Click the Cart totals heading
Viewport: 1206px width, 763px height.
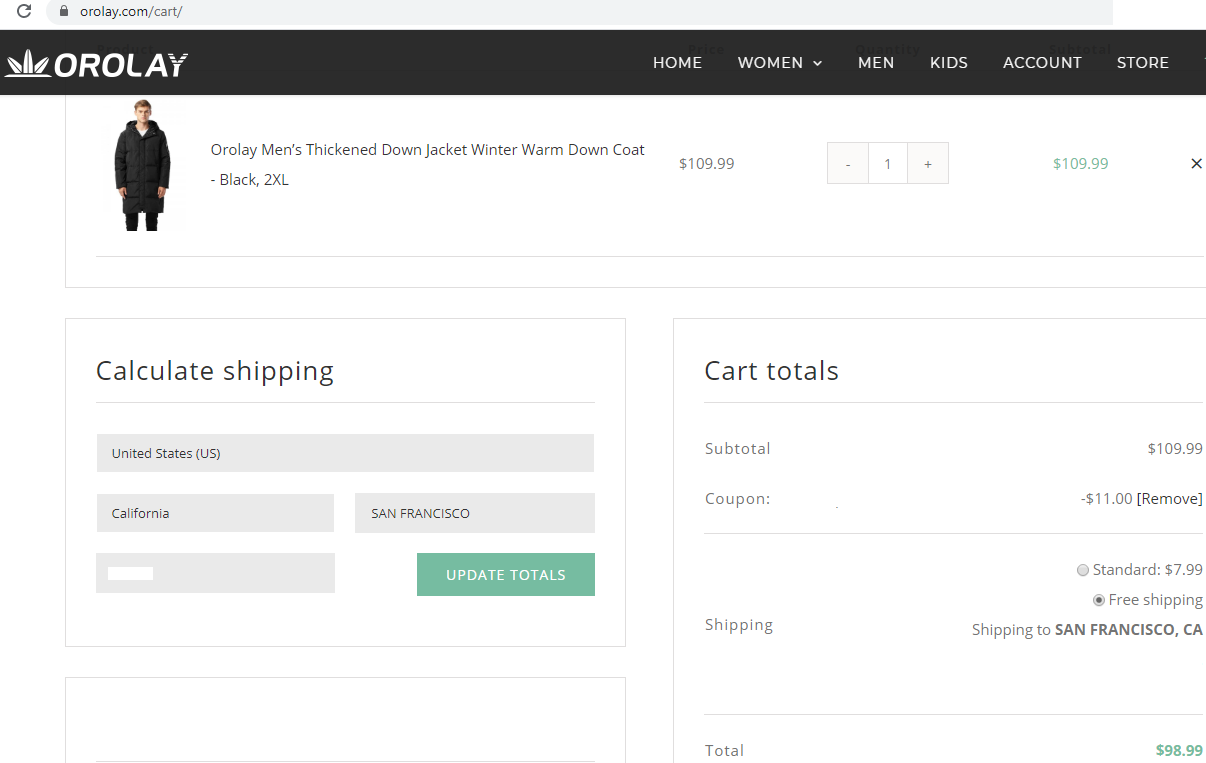(771, 371)
